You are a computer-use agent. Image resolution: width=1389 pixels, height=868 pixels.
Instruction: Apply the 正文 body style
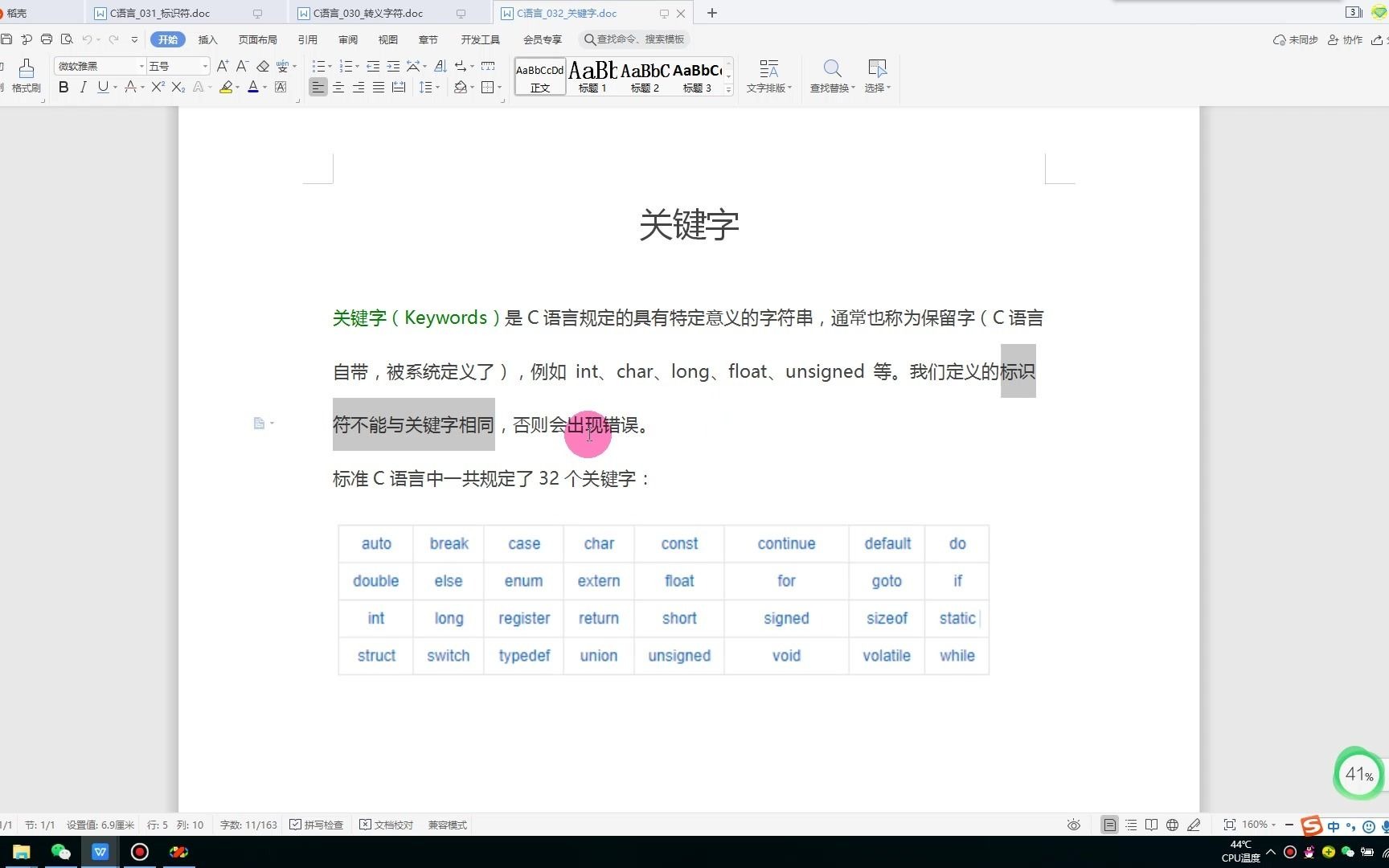(x=540, y=77)
